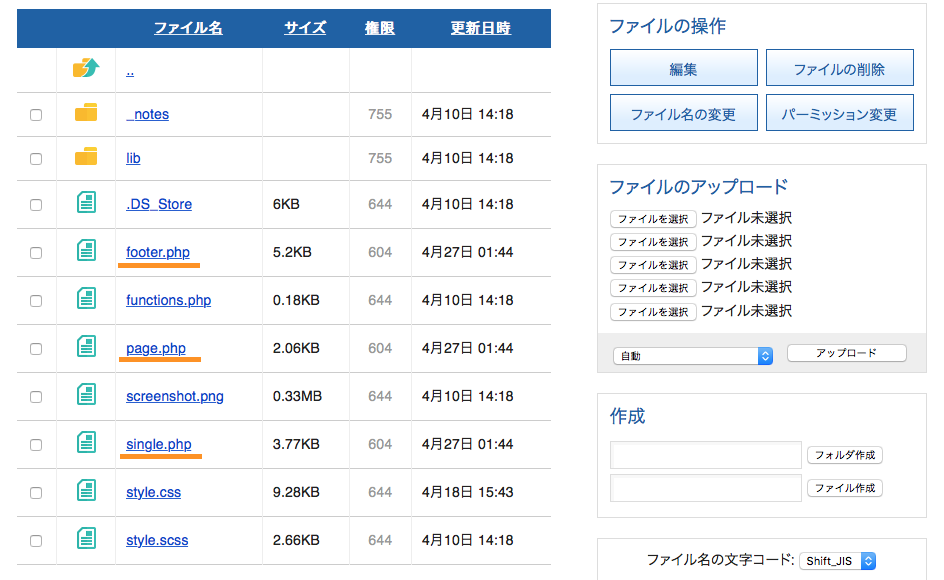The height and width of the screenshot is (580, 944).
Task: Open the .DS_Store file link
Action: pyautogui.click(x=159, y=204)
